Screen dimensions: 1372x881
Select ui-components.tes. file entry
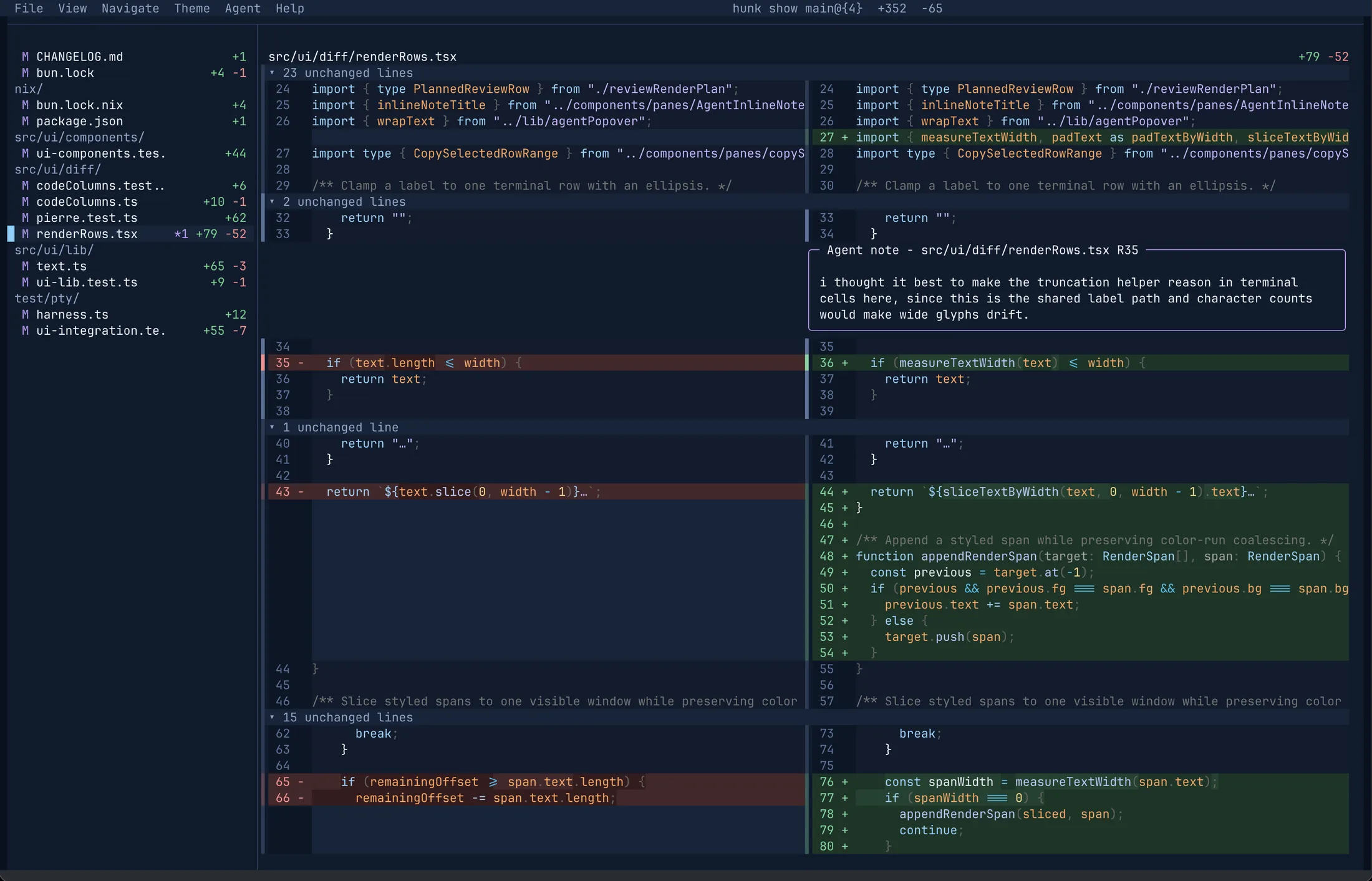click(x=131, y=153)
